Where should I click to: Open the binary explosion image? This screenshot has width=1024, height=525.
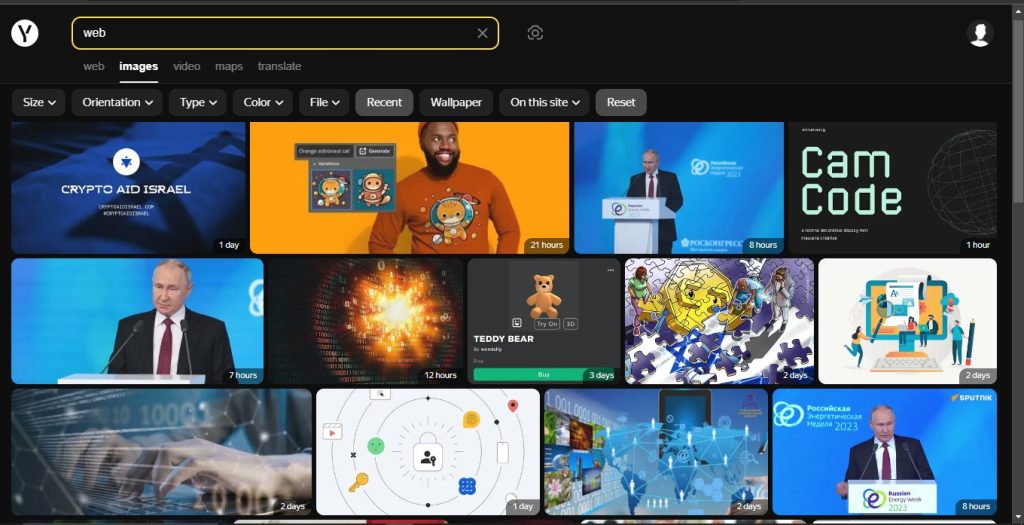click(x=366, y=321)
